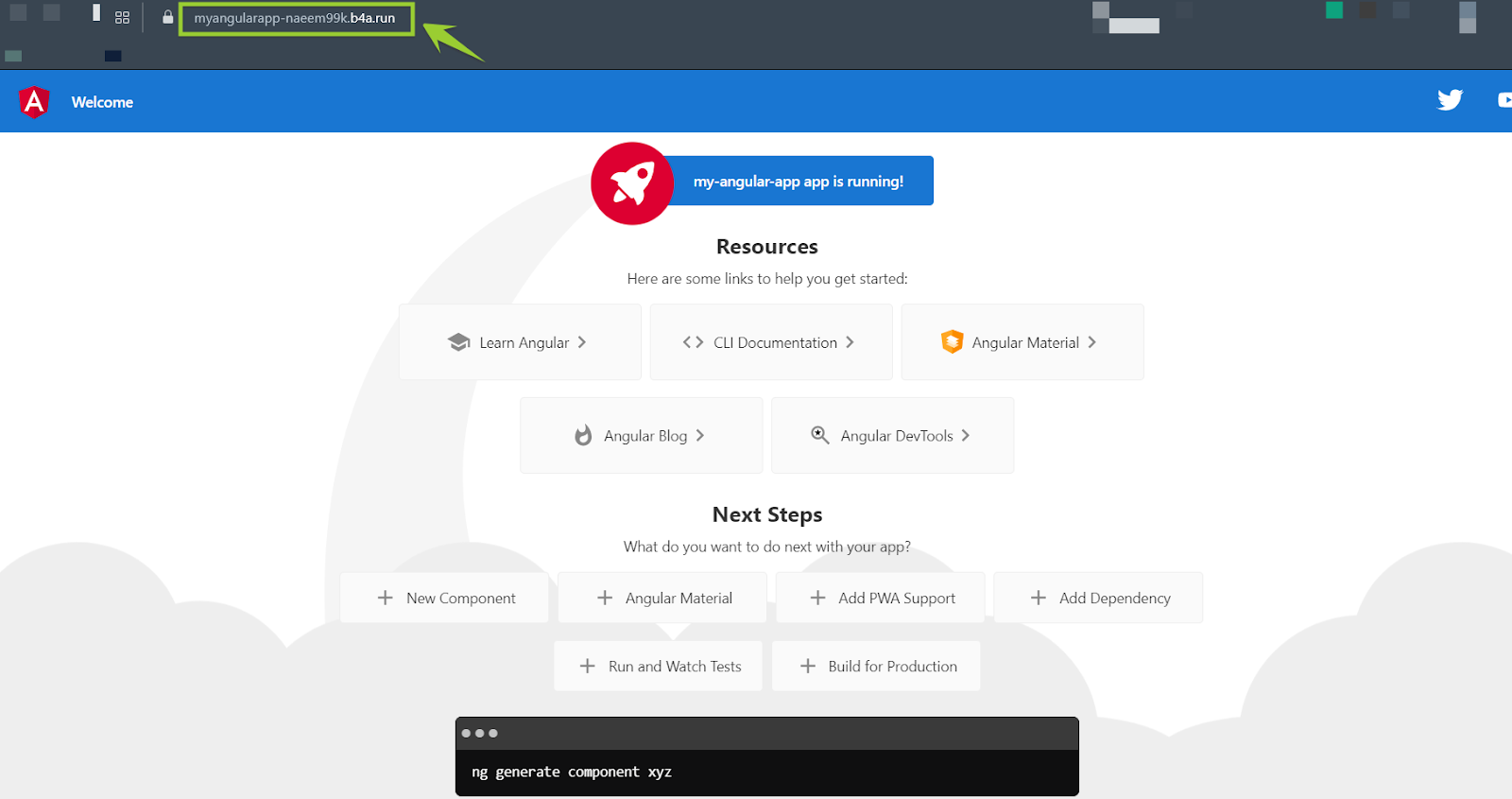
Task: Open the Twitter icon link
Action: [1450, 99]
